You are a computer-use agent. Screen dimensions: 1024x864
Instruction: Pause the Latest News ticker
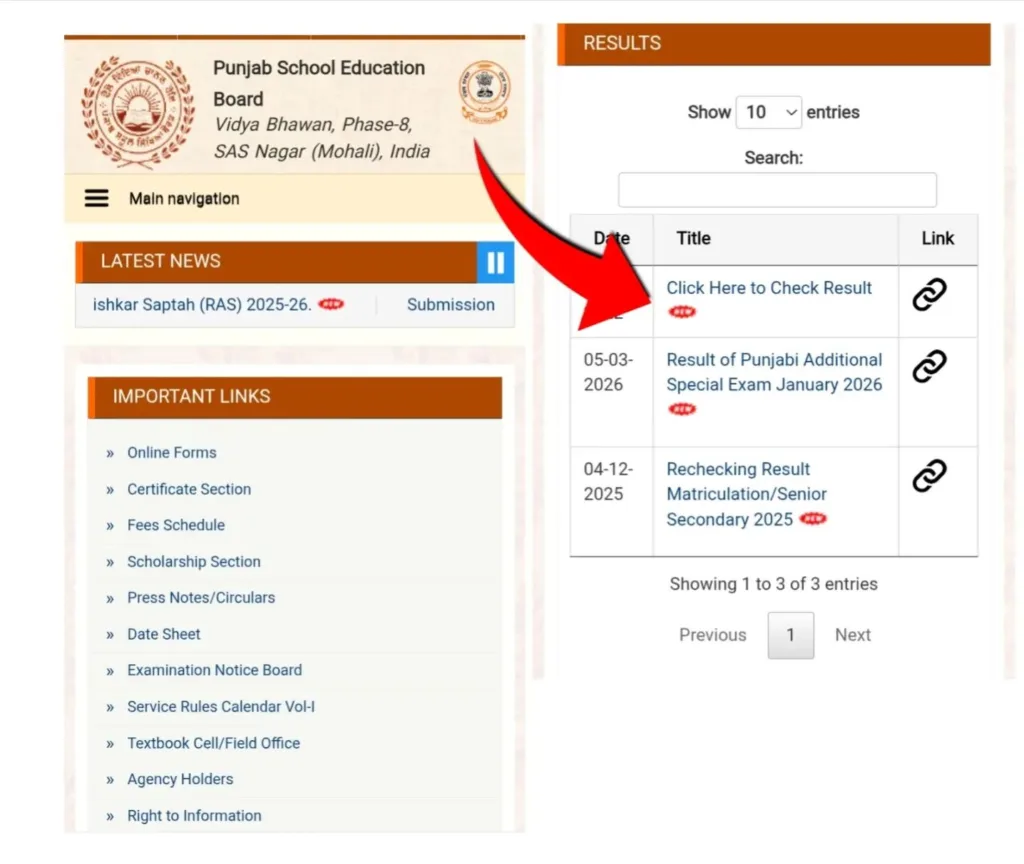tap(495, 262)
